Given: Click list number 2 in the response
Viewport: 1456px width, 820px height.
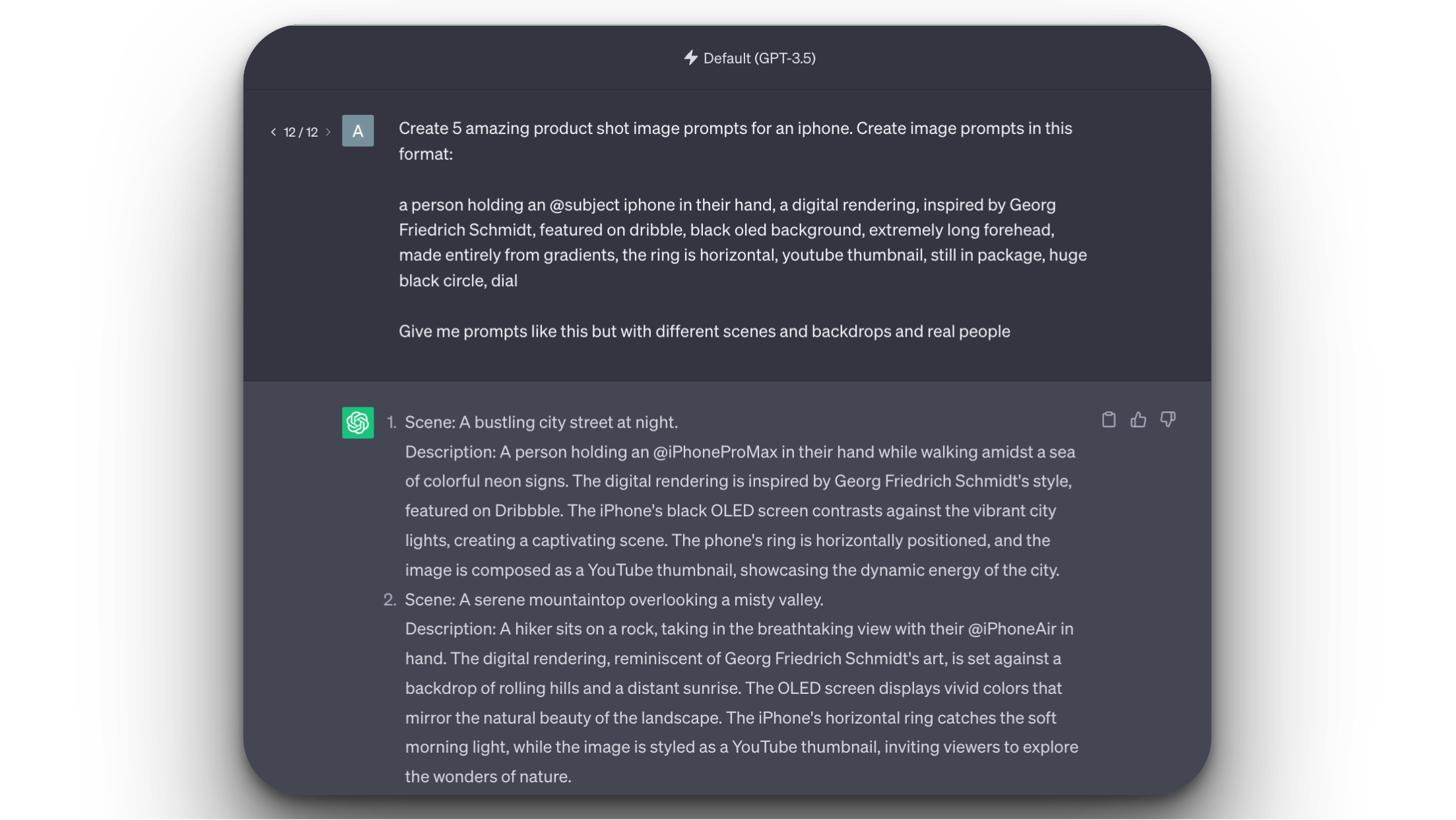Looking at the screenshot, I should click(x=389, y=599).
